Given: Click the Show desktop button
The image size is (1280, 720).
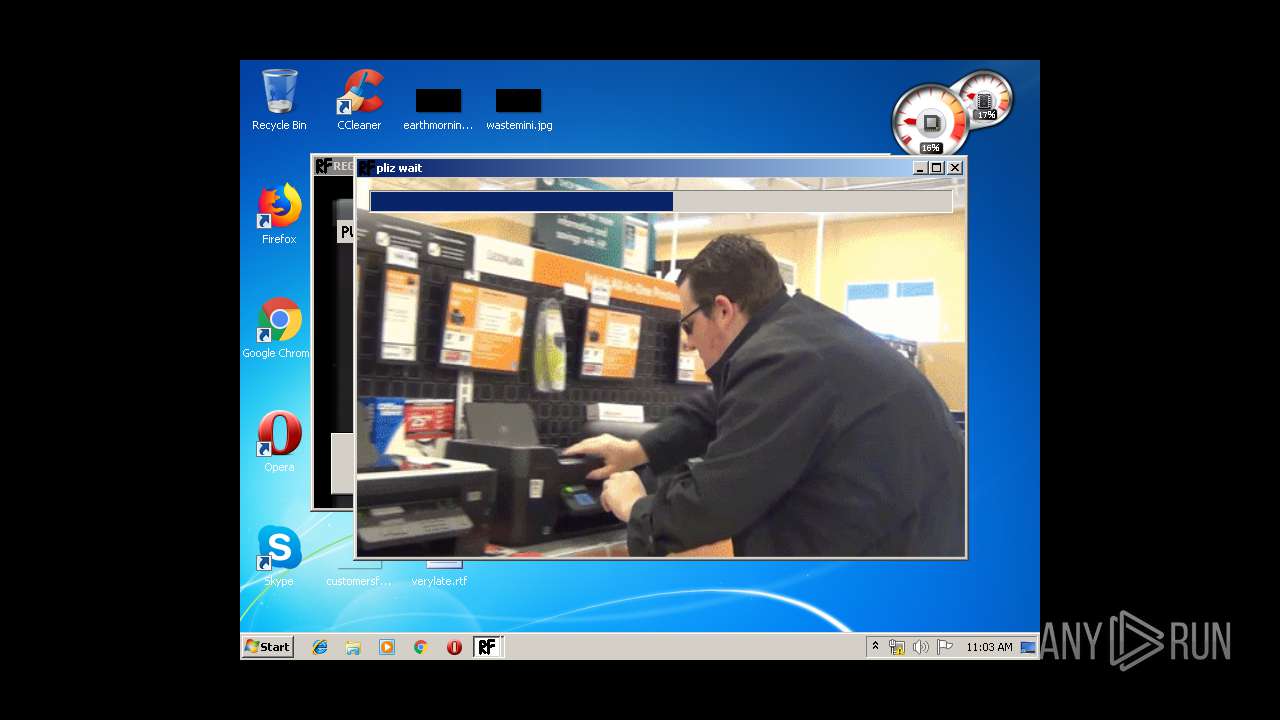Looking at the screenshot, I should [x=1029, y=647].
